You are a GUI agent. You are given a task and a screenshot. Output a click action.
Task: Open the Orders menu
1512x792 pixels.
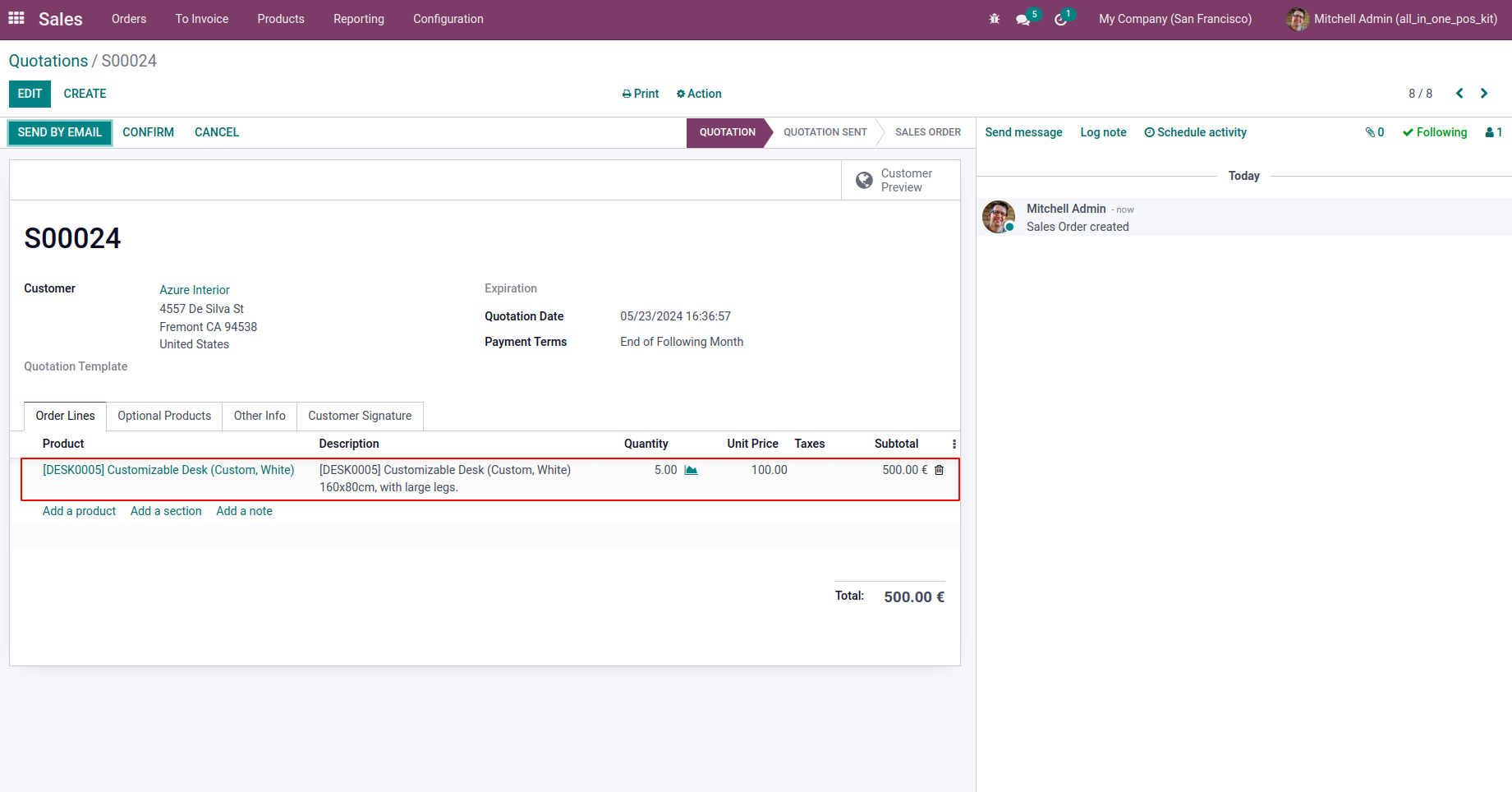(x=129, y=19)
